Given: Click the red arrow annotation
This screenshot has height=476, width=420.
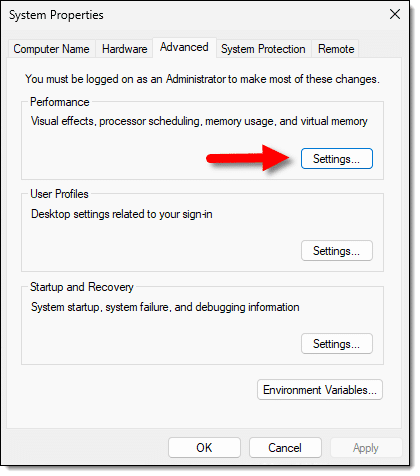Looking at the screenshot, I should click(x=249, y=158).
